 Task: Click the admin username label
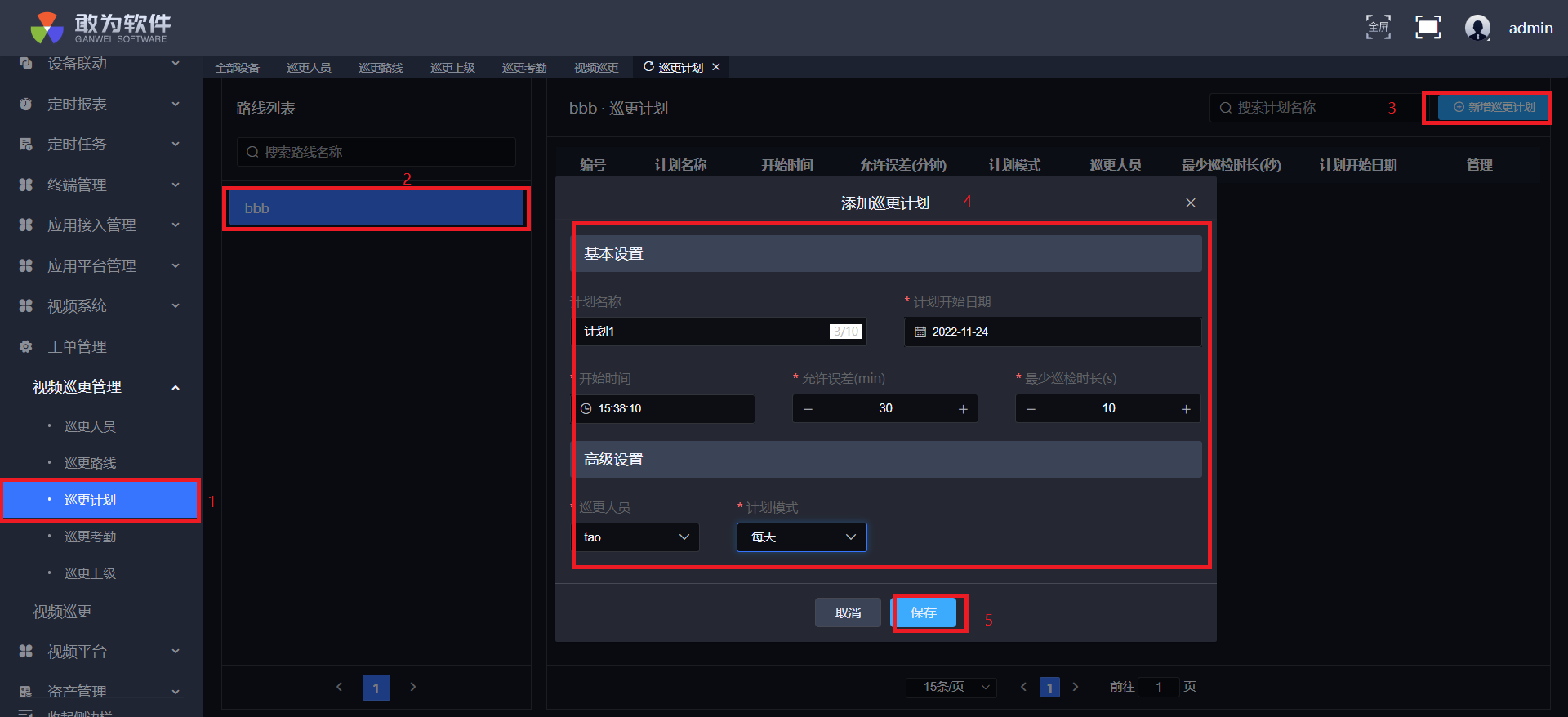click(1530, 29)
